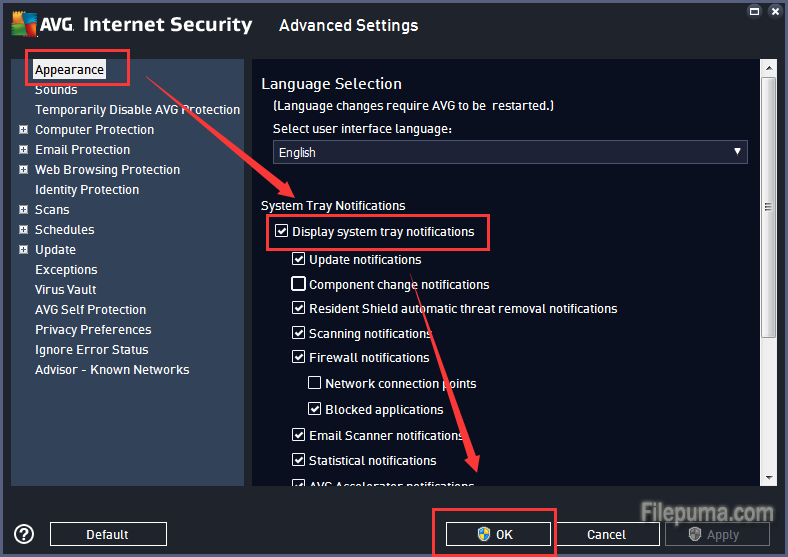Open the user interface language dropdown

tap(510, 152)
